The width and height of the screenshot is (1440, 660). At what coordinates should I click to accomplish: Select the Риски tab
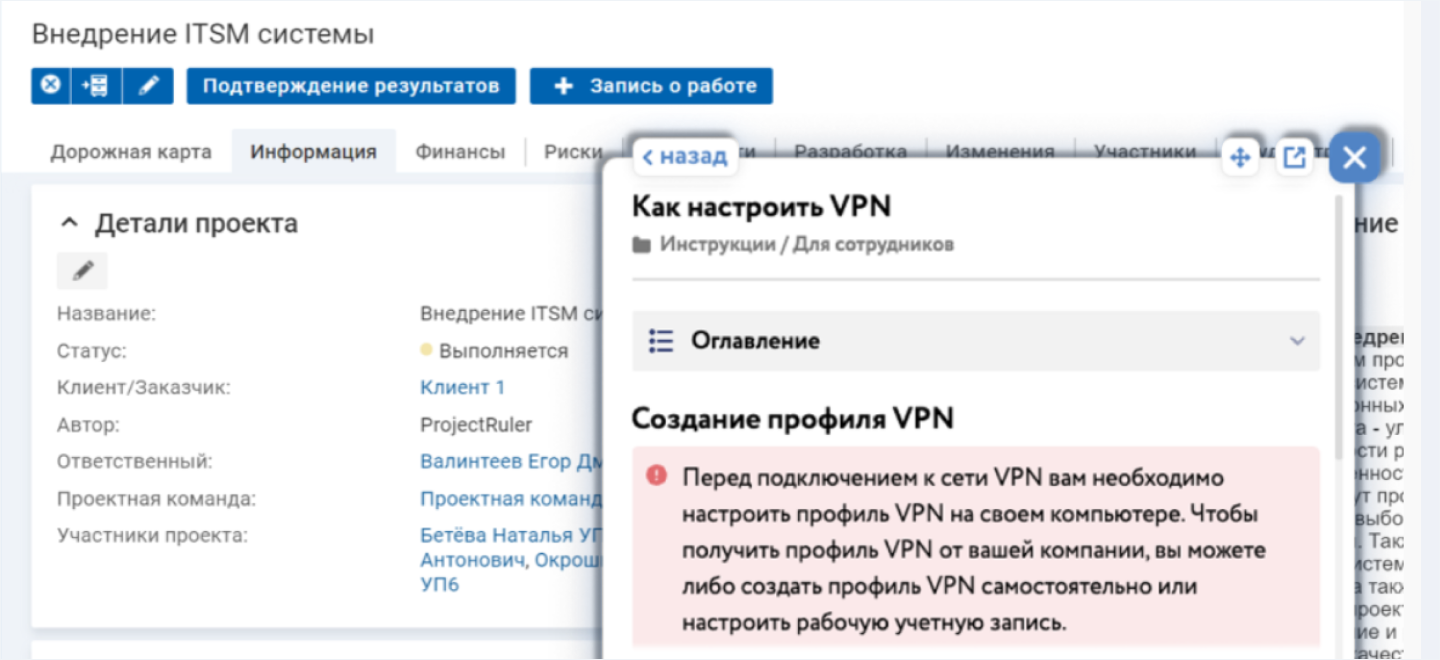pos(572,152)
